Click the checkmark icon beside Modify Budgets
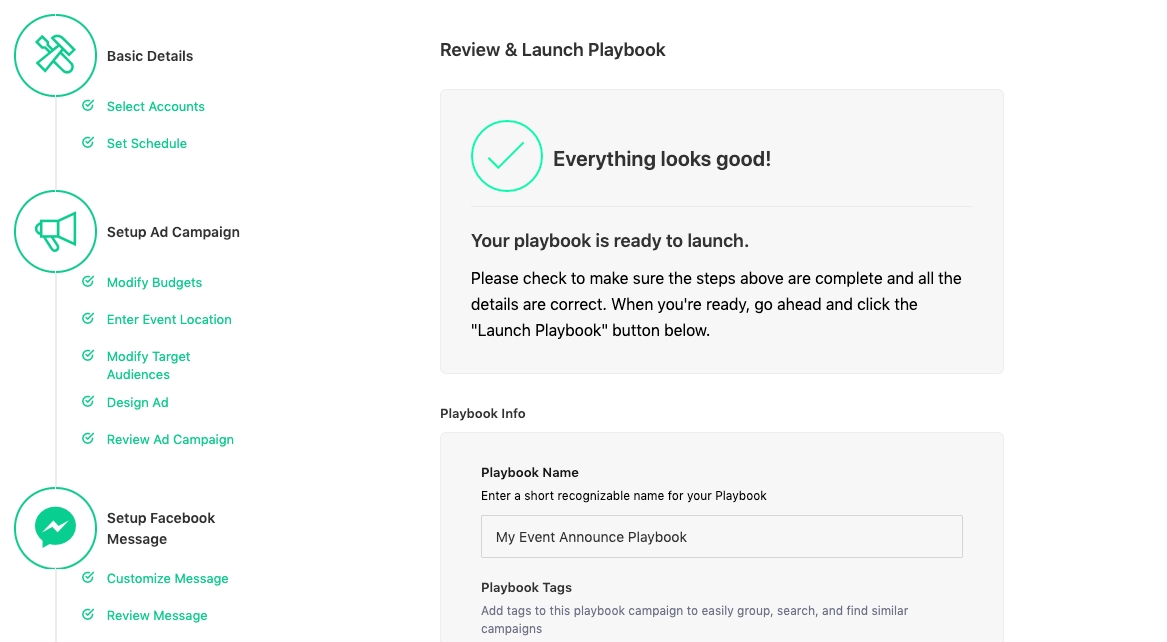The image size is (1167, 642). coord(88,281)
